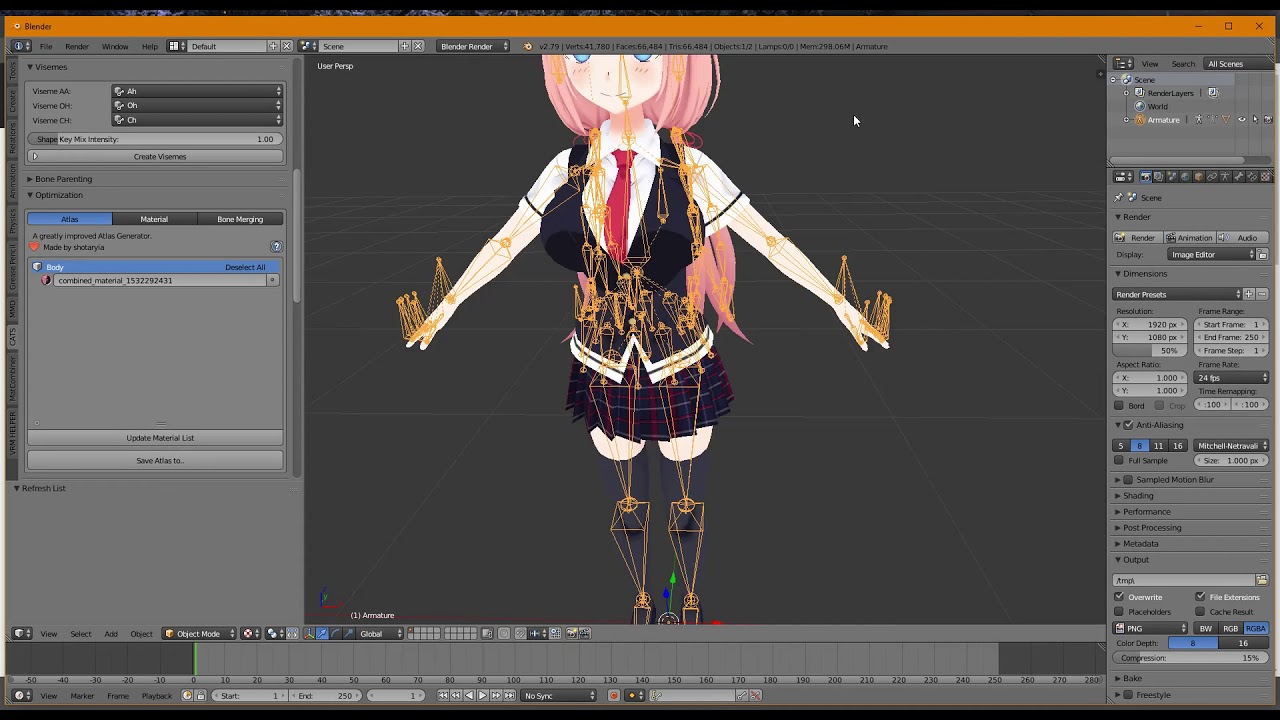Click the combined_material sphere icon

pyautogui.click(x=46, y=281)
